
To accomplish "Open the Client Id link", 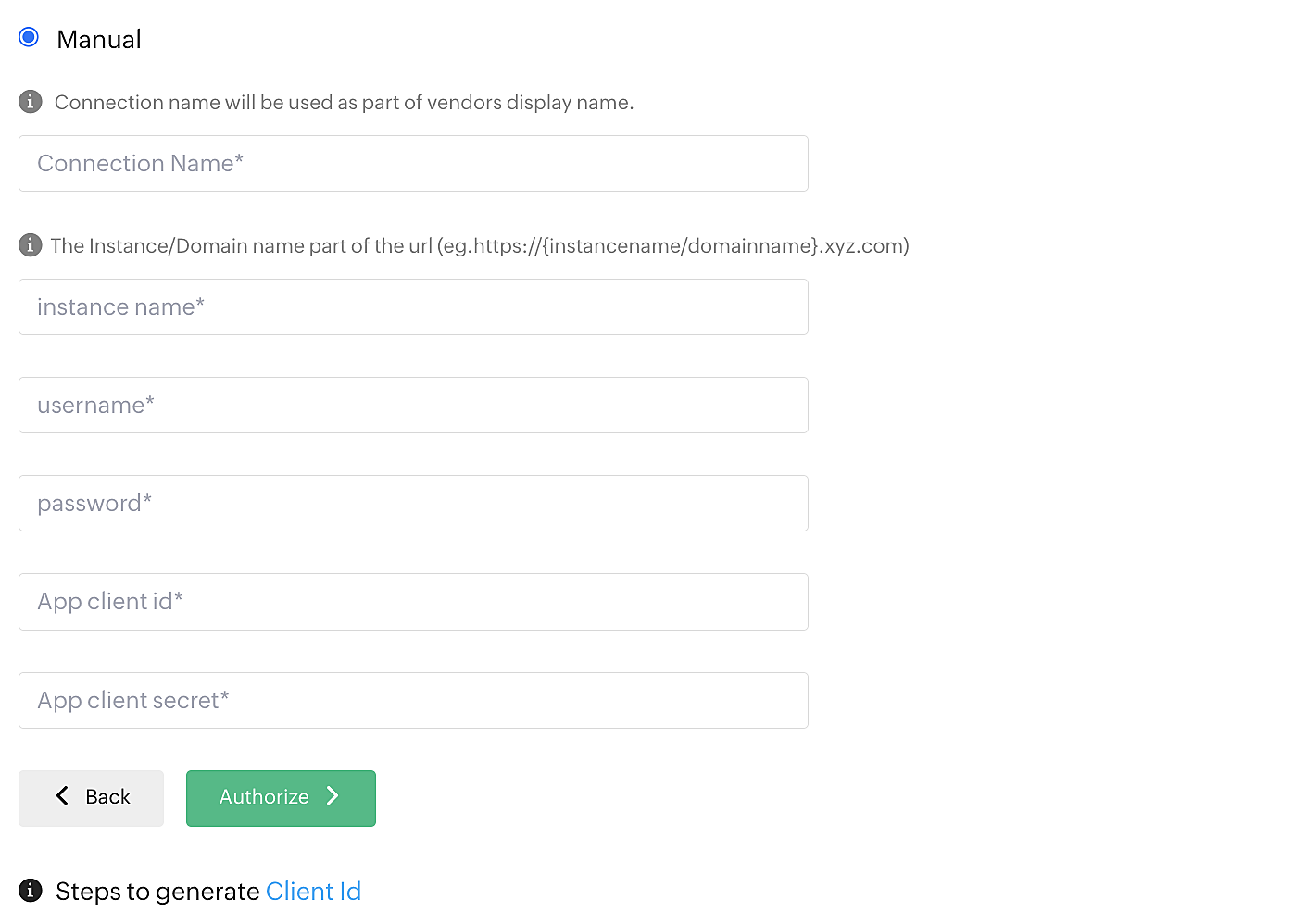I will coord(313,891).
